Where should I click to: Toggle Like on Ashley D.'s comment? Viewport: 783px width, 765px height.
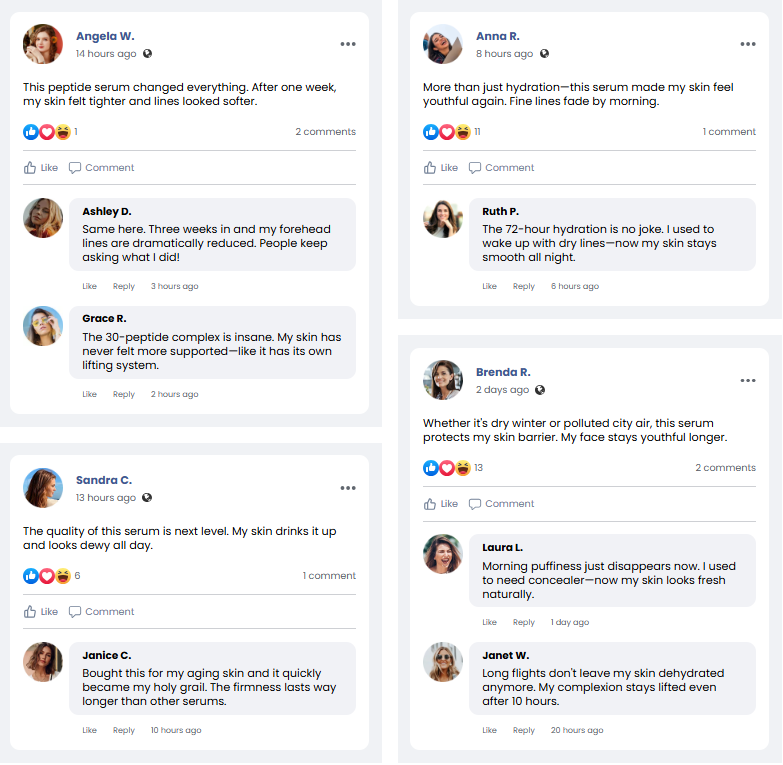(x=90, y=287)
